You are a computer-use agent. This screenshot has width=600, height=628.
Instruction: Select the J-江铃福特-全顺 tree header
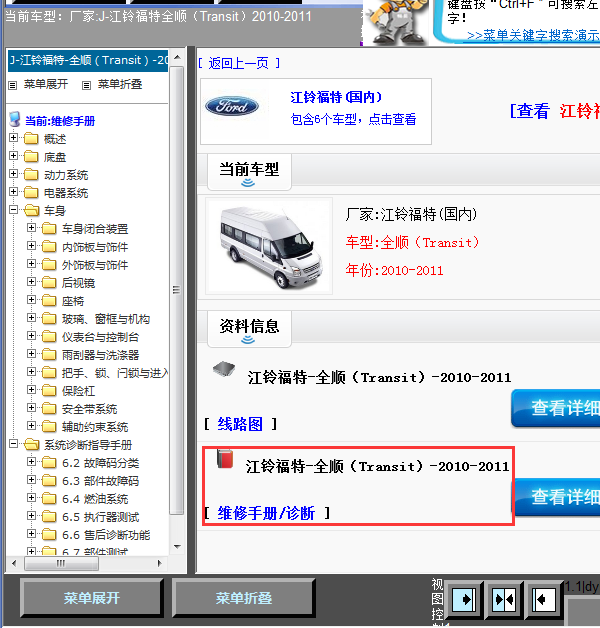pos(88,60)
